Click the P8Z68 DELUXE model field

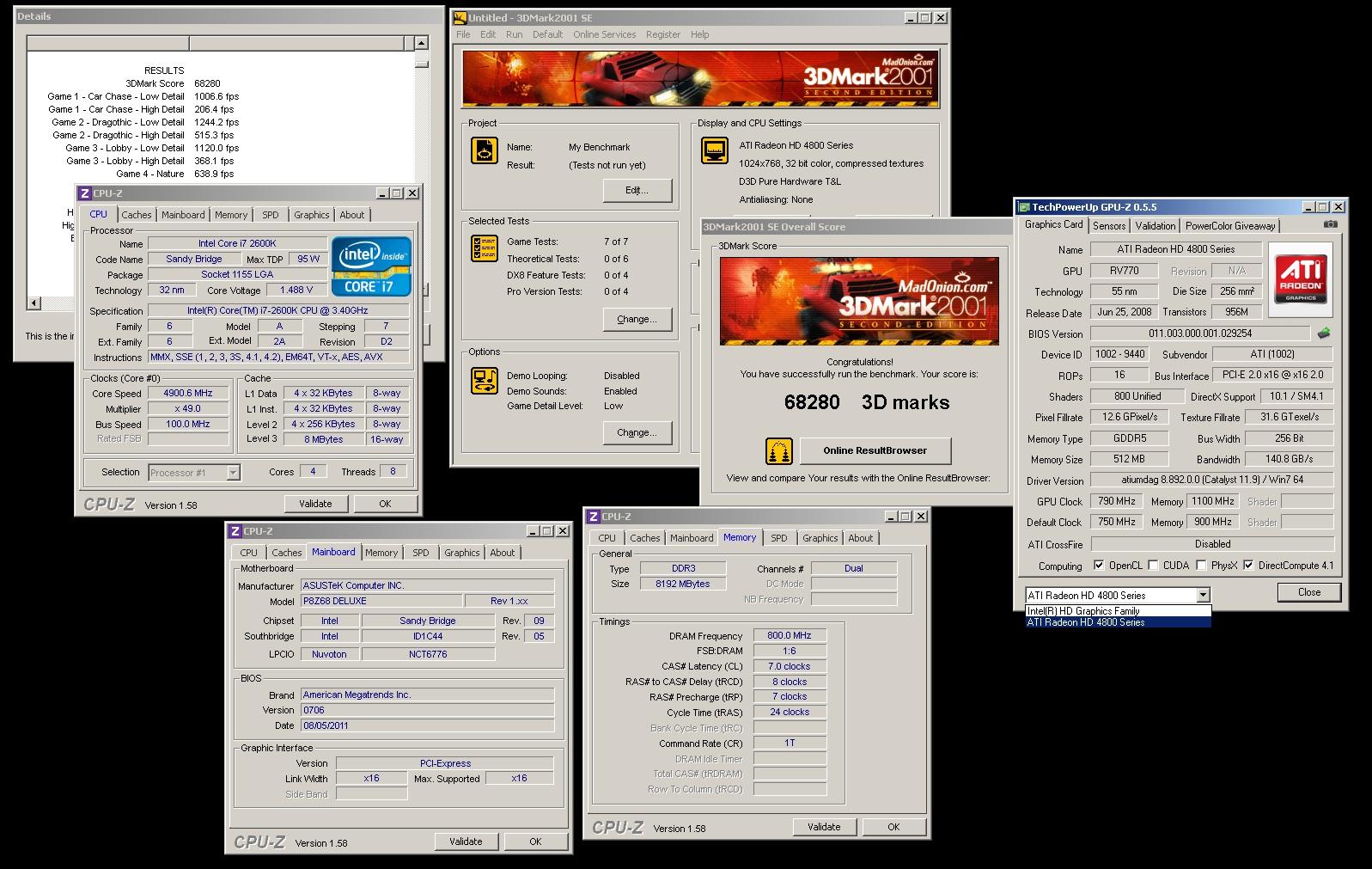(x=381, y=601)
